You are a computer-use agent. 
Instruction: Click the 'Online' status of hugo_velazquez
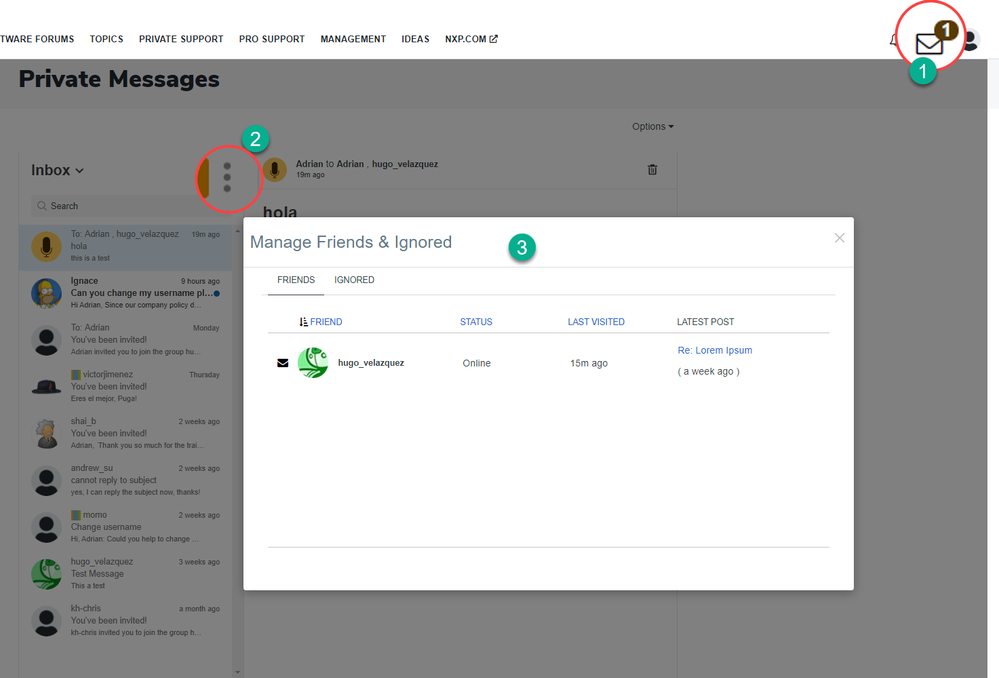[x=477, y=363]
